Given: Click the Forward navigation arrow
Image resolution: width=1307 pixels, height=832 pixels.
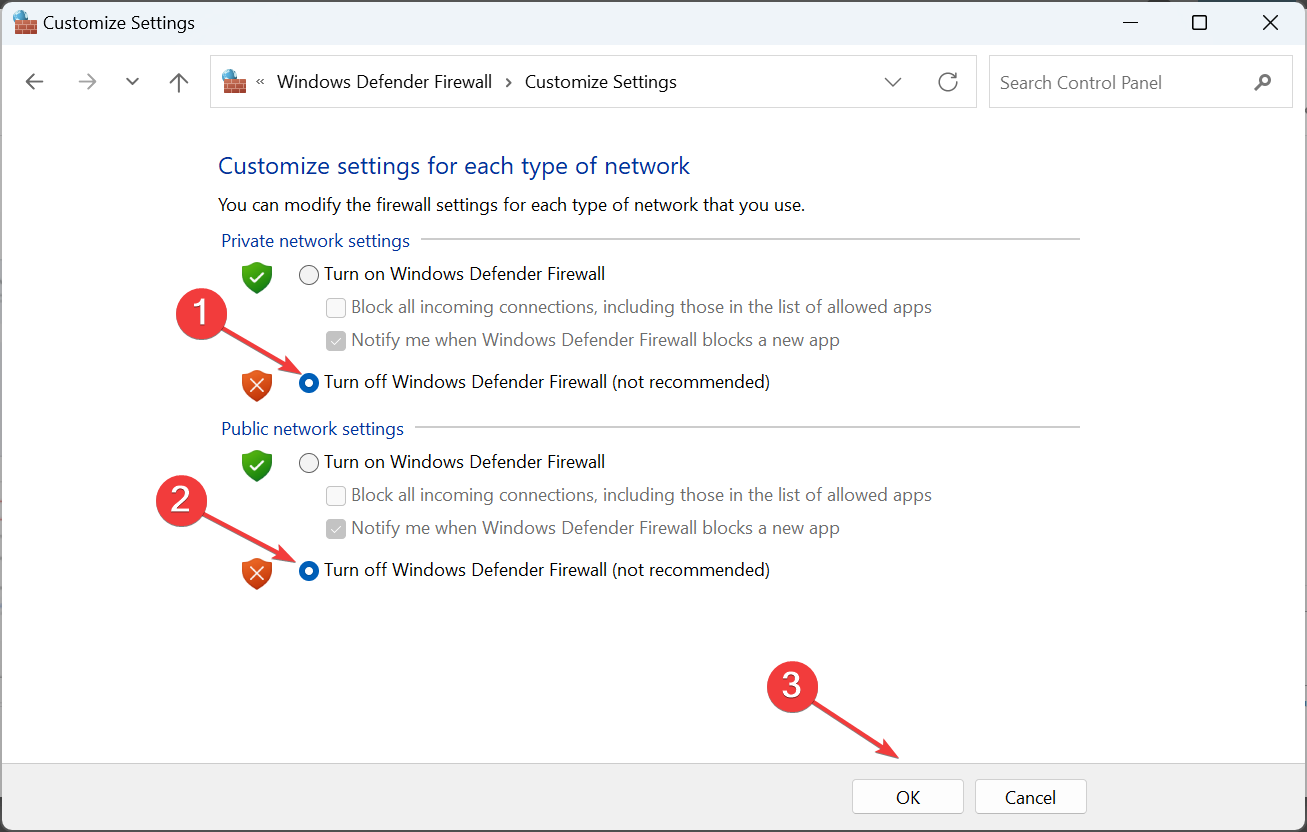Looking at the screenshot, I should [x=87, y=82].
